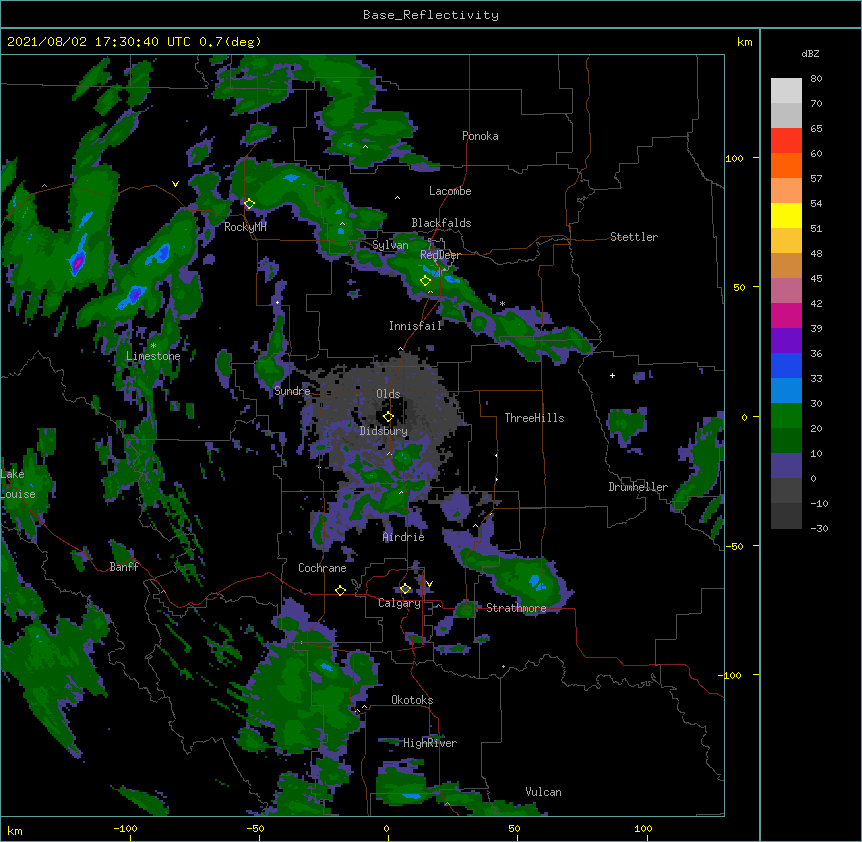Image resolution: width=862 pixels, height=842 pixels.
Task: Click the Lake Louise label
Action: pos(18,484)
